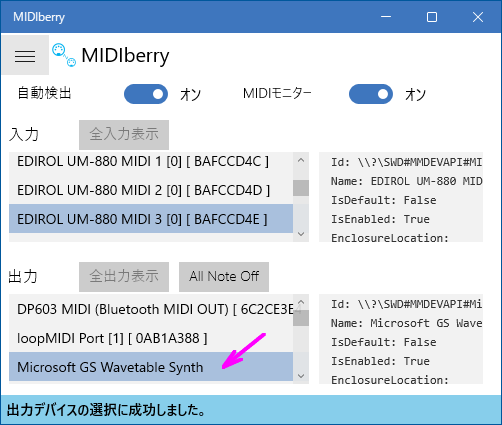Click output details Name: Microsoft GS Wave line
Image resolution: width=502 pixels, height=425 pixels.
tap(406, 323)
